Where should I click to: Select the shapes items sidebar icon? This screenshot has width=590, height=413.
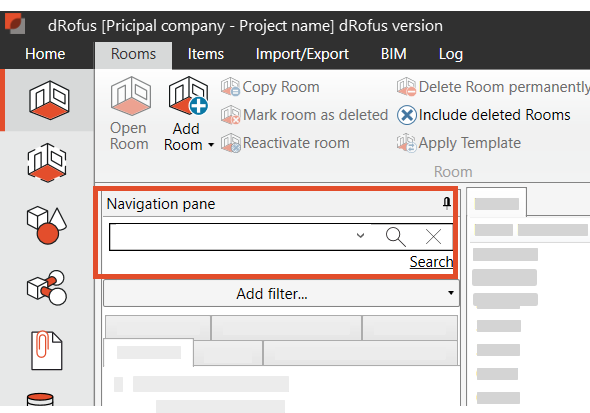[x=47, y=225]
